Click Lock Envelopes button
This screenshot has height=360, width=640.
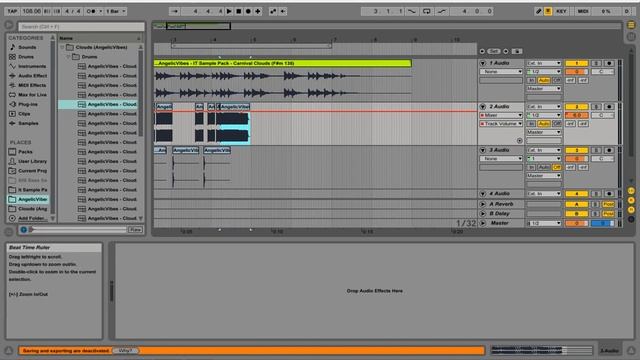point(517,51)
